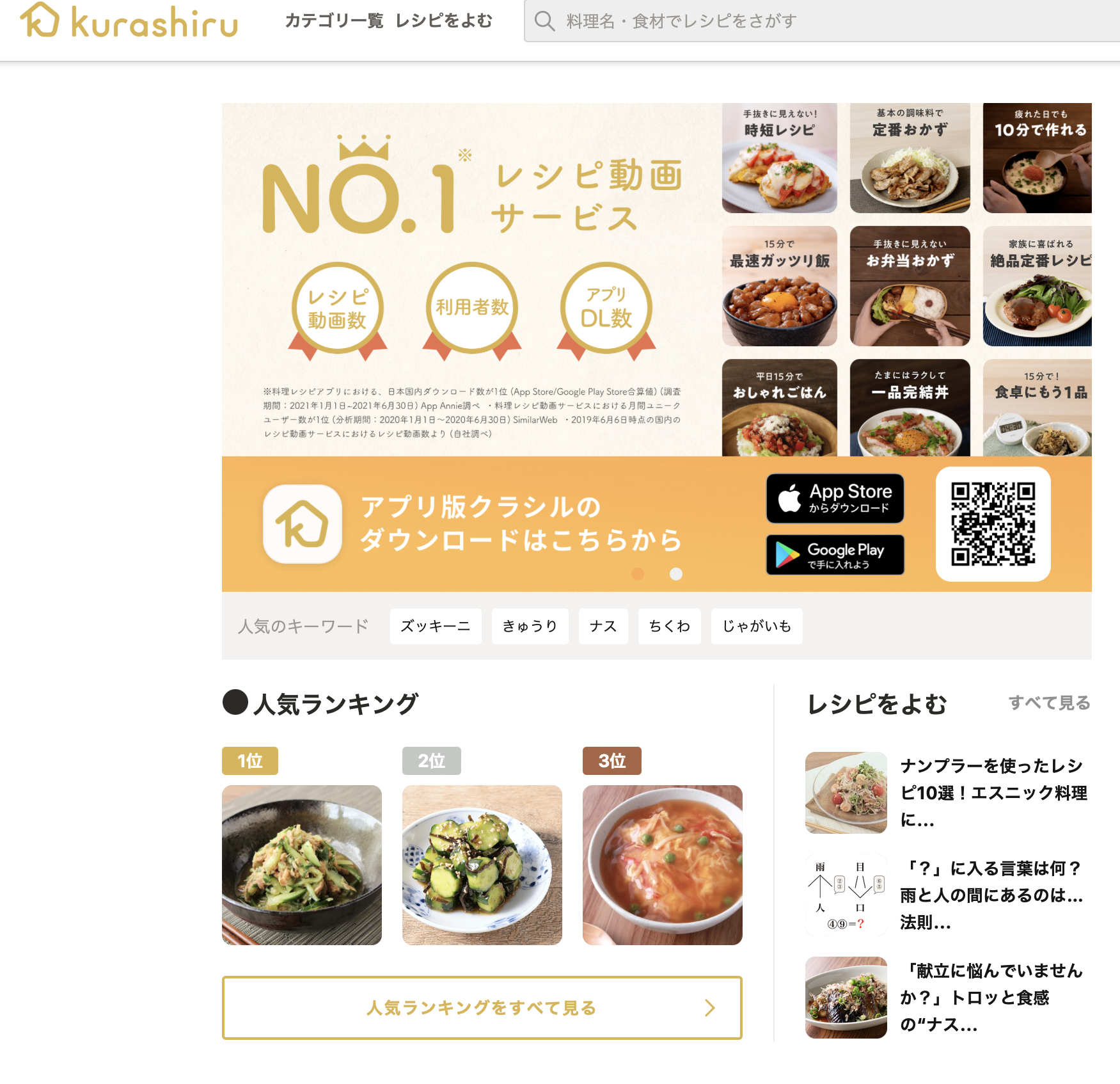The height and width of the screenshot is (1084, 1120).
Task: Click すべて見る link beside レシピをよむ
Action: point(1049,703)
